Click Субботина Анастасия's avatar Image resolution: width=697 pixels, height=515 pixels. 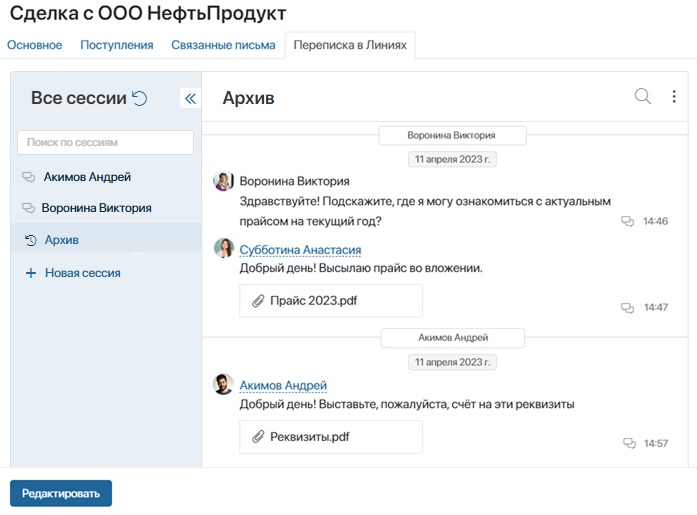224,248
